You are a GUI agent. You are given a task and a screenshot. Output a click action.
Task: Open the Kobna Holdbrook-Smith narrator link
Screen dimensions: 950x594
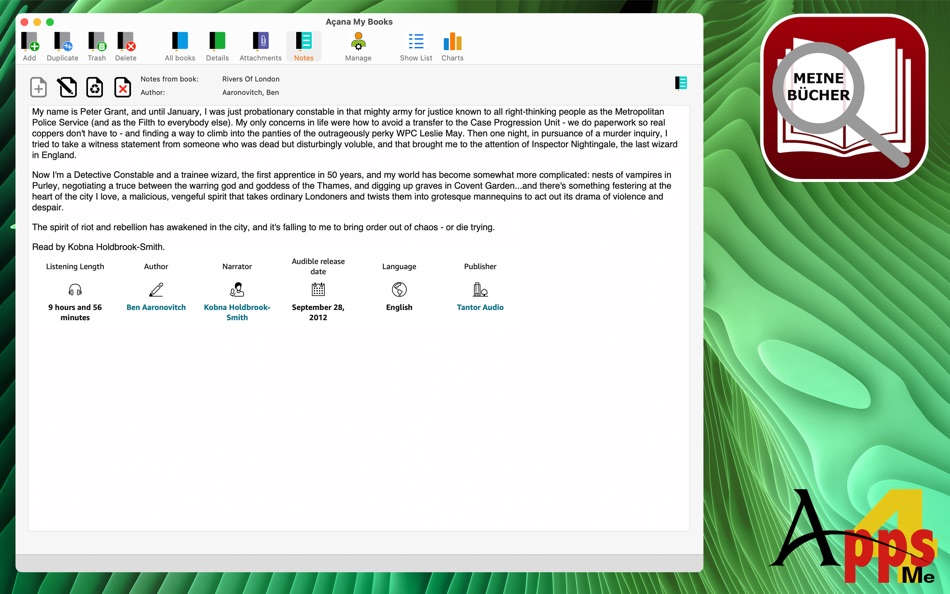(237, 312)
